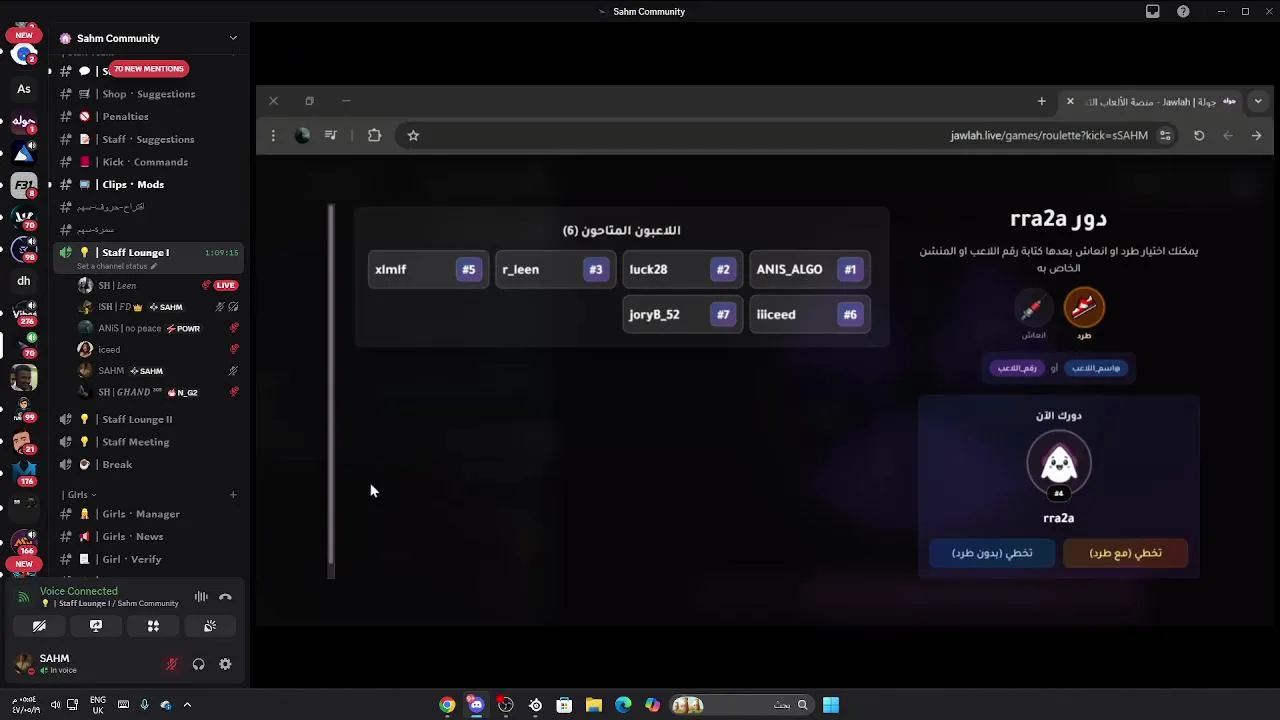This screenshot has width=1280, height=720.
Task: Choose the طرد kick action icon
Action: [x=1084, y=308]
